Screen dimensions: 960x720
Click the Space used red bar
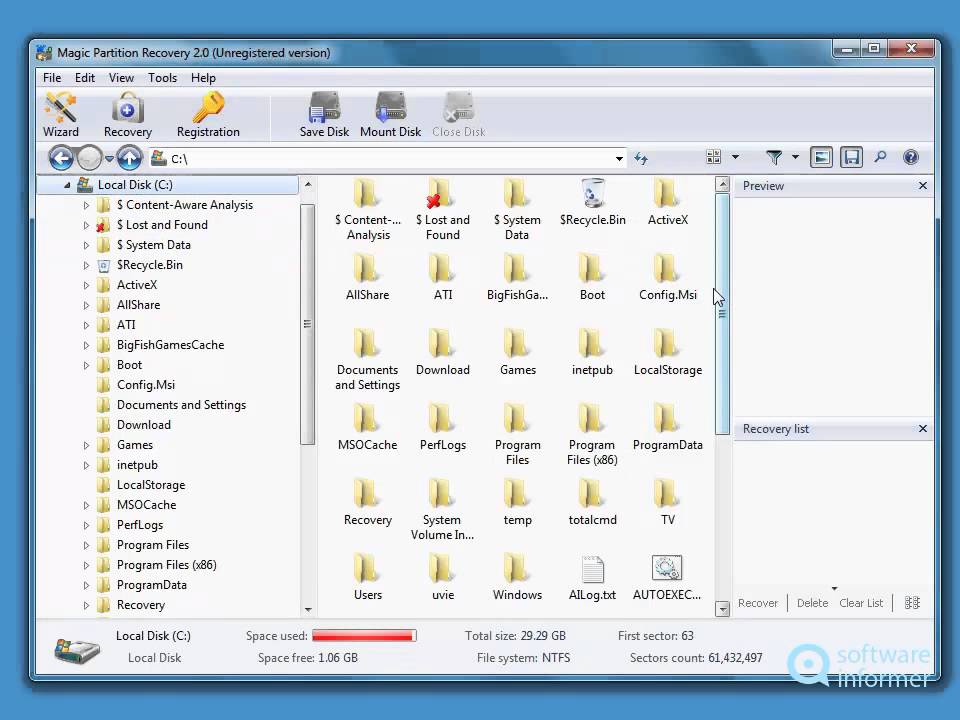pos(364,636)
